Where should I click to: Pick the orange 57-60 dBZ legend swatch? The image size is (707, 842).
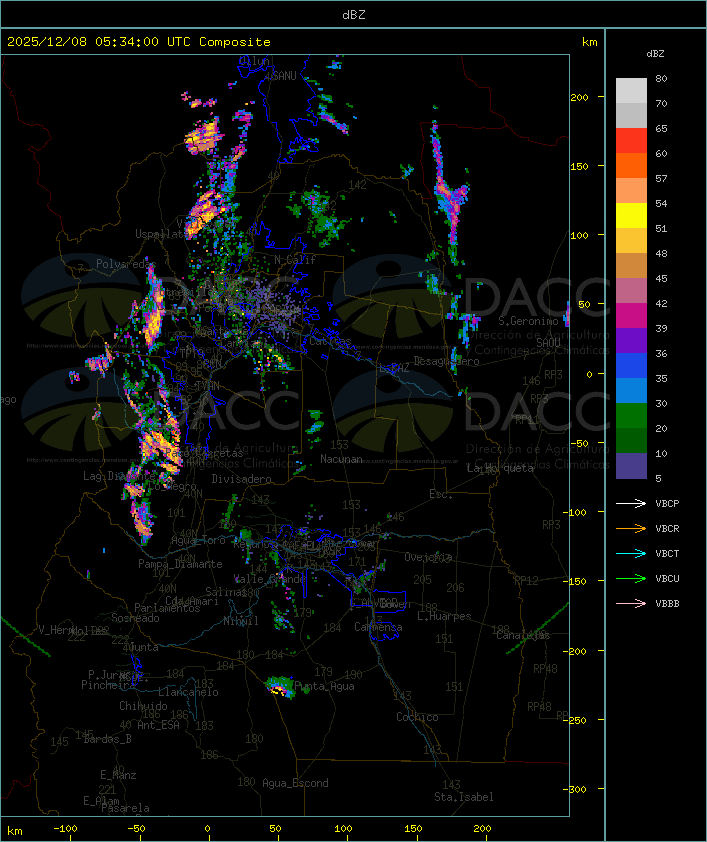(631, 166)
